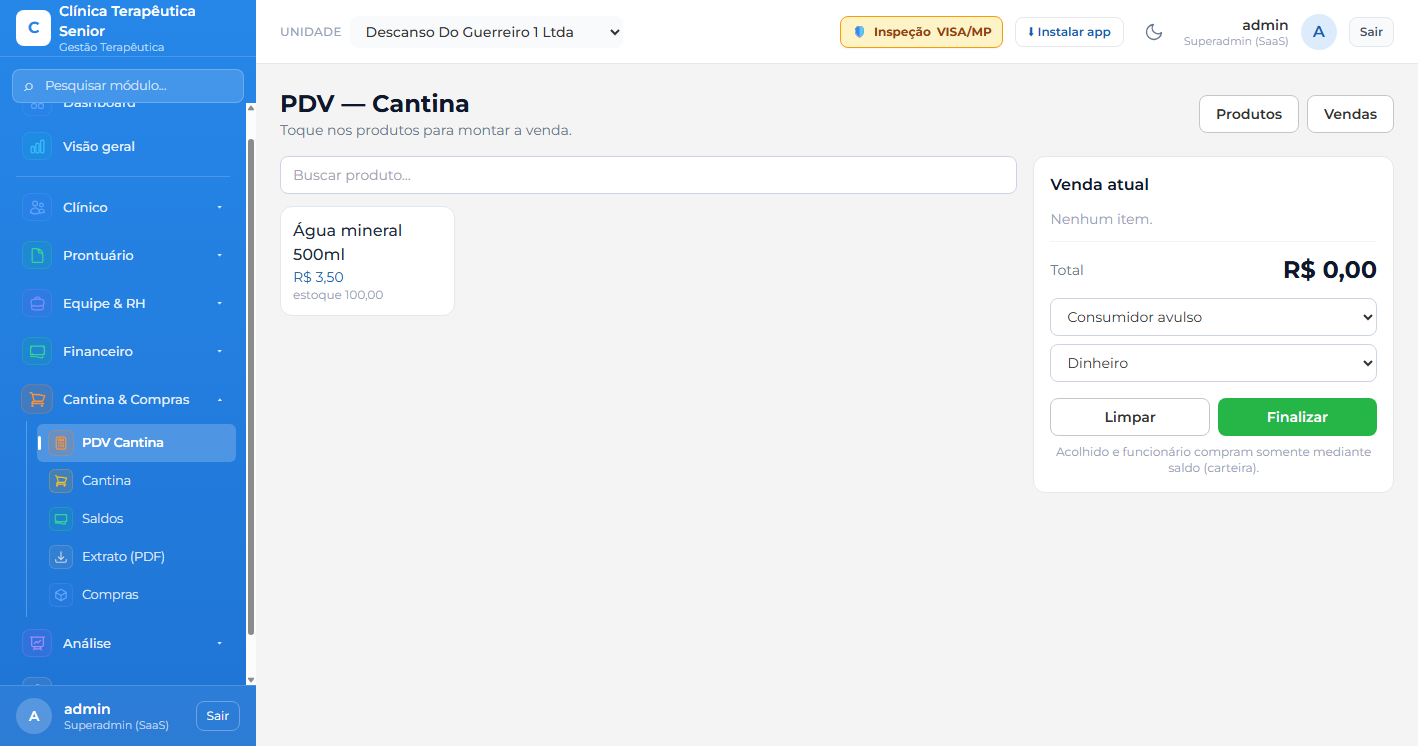
Task: Click the Prontuário document icon
Action: point(37,256)
